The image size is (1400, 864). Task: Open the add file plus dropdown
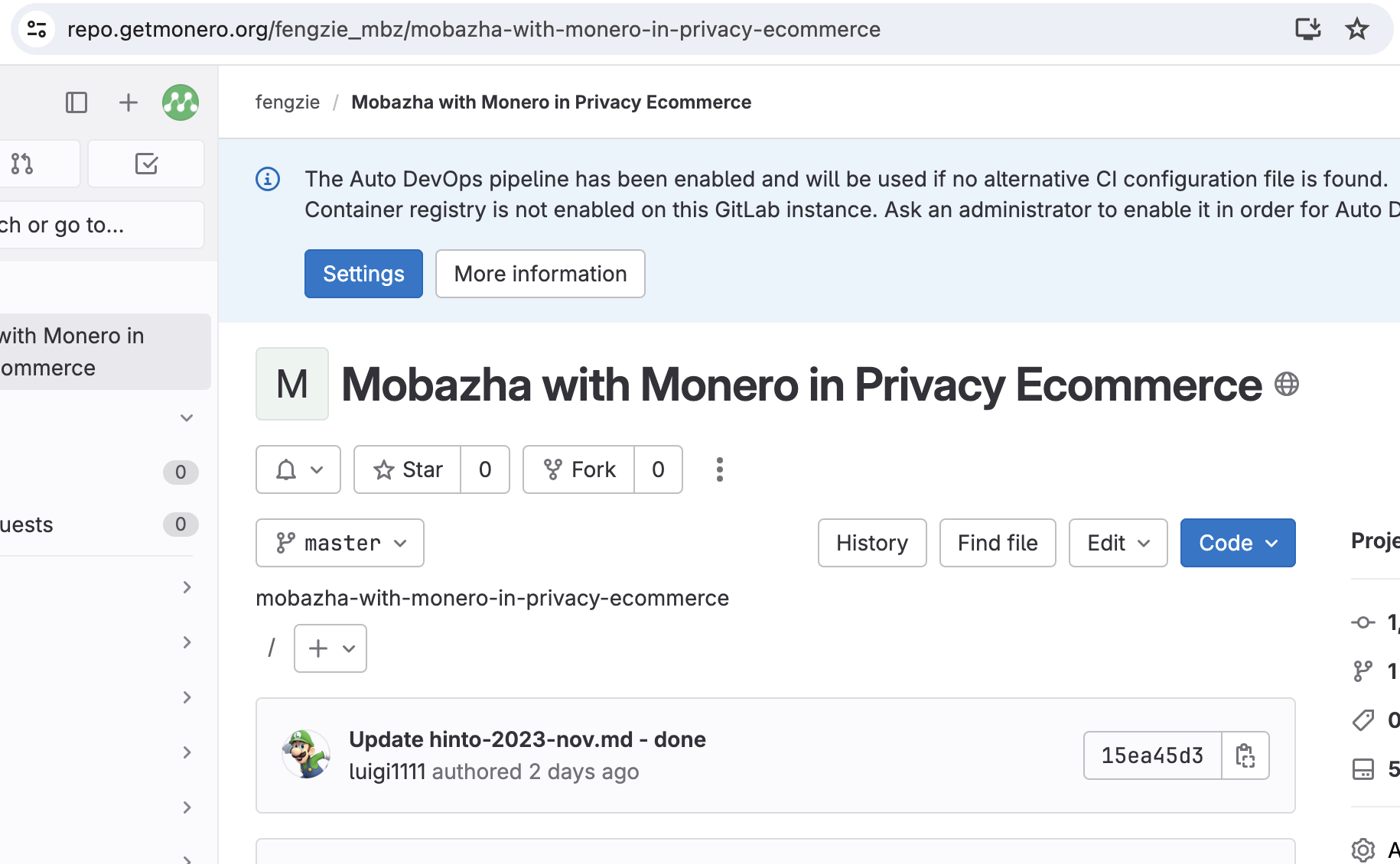(x=330, y=648)
